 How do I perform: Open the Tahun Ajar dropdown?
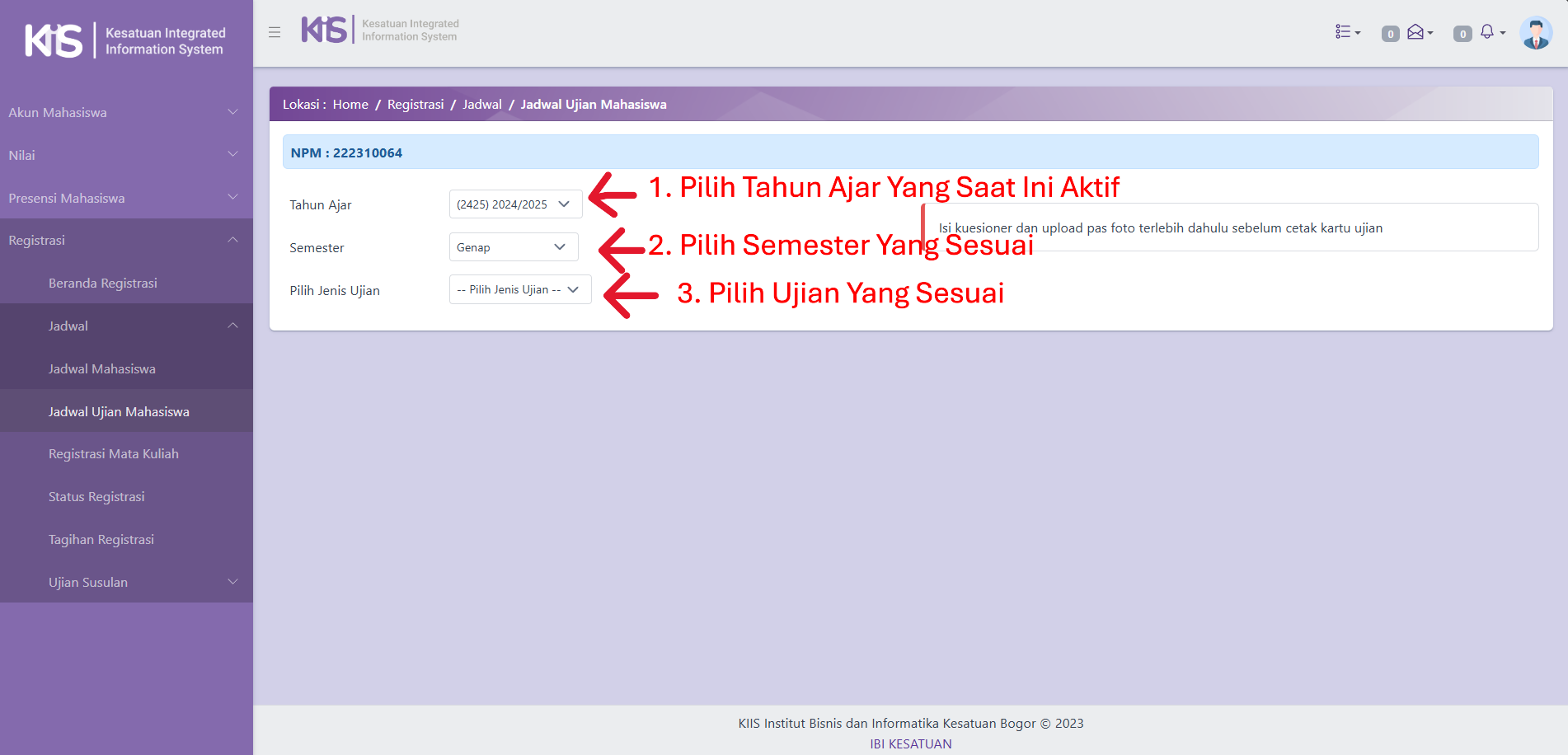515,204
